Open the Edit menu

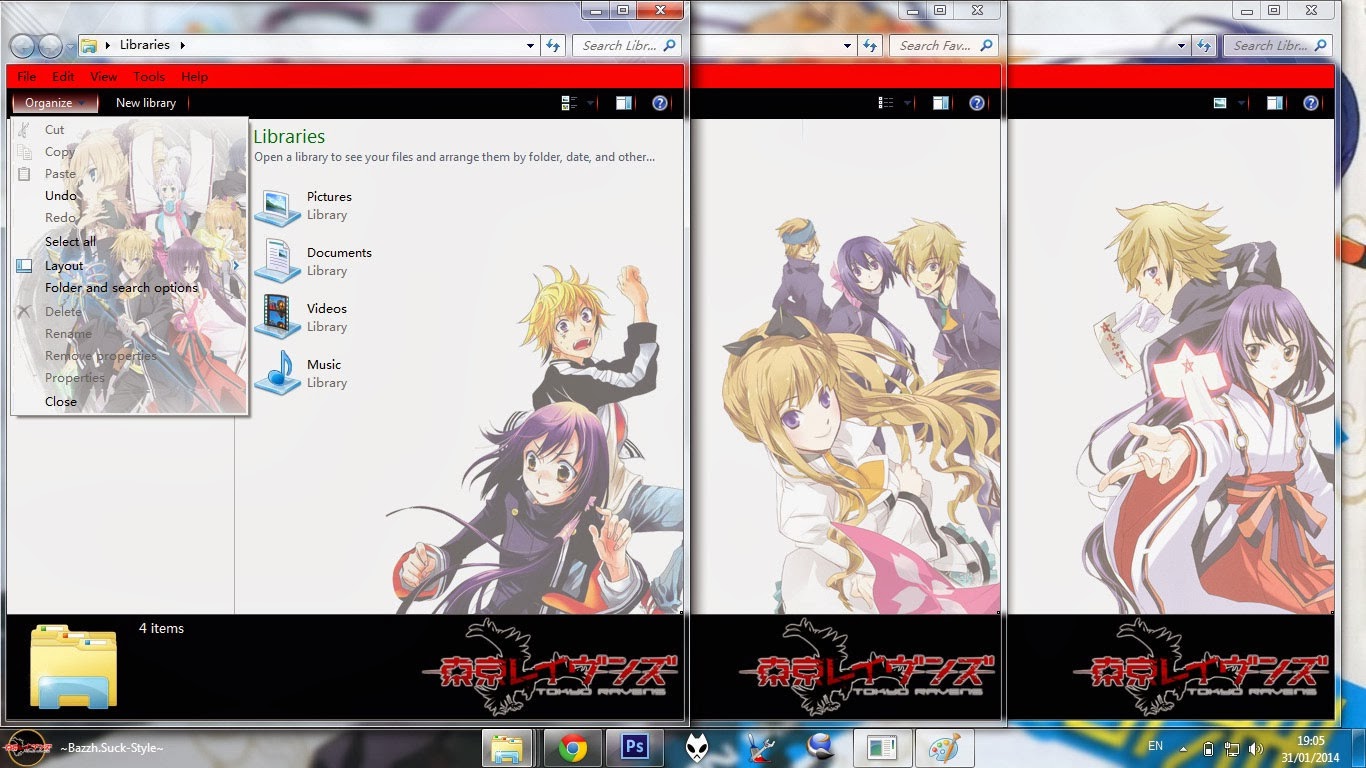tap(63, 76)
